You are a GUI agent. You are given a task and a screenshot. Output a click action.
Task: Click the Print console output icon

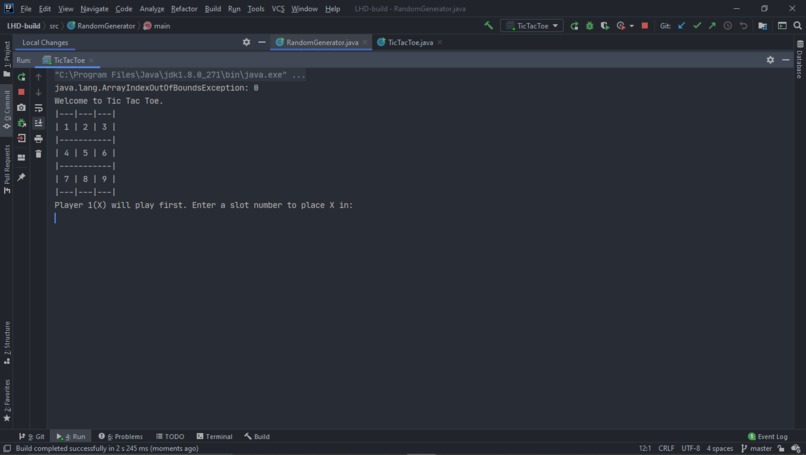(x=39, y=138)
